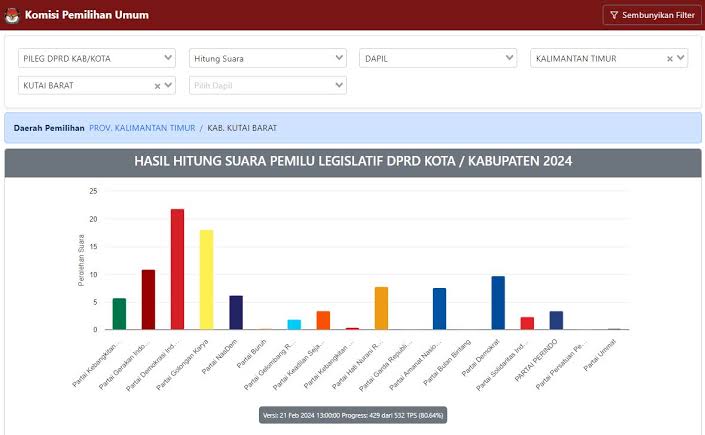
Task: Click the chevron arrow on the KALIMANTAN TIMUR field
Action: (x=681, y=58)
